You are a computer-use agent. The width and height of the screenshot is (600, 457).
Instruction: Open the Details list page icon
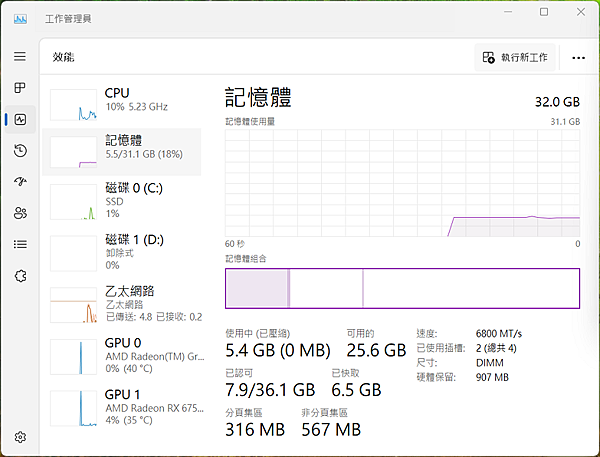[20, 243]
